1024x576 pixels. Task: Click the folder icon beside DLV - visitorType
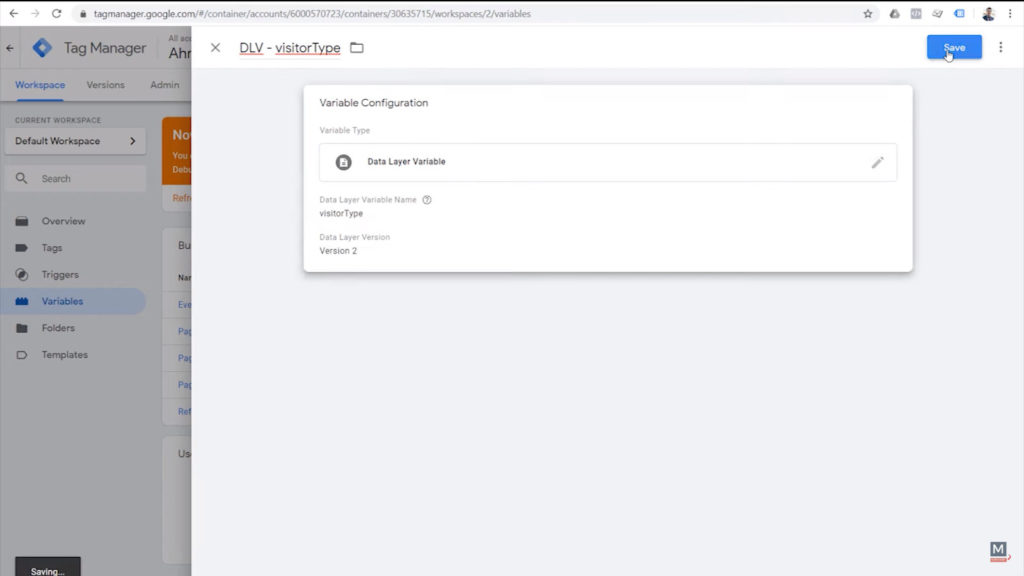[x=357, y=47]
